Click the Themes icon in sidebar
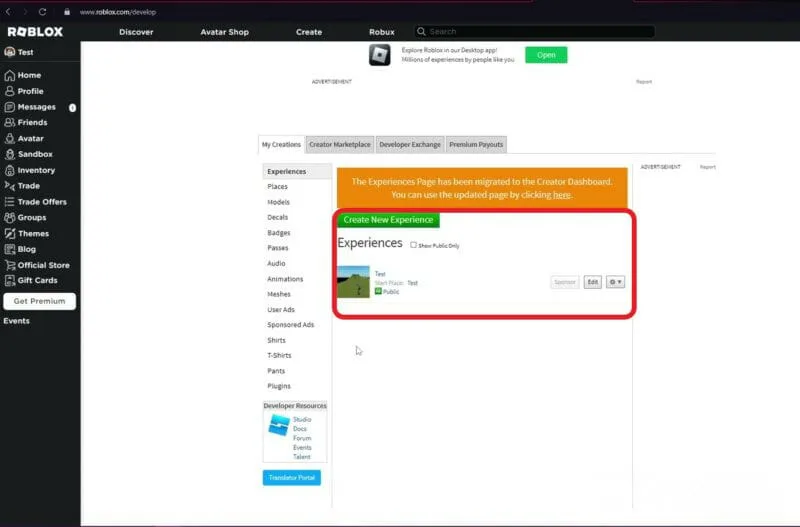Viewport: 800px width, 527px height. point(10,234)
